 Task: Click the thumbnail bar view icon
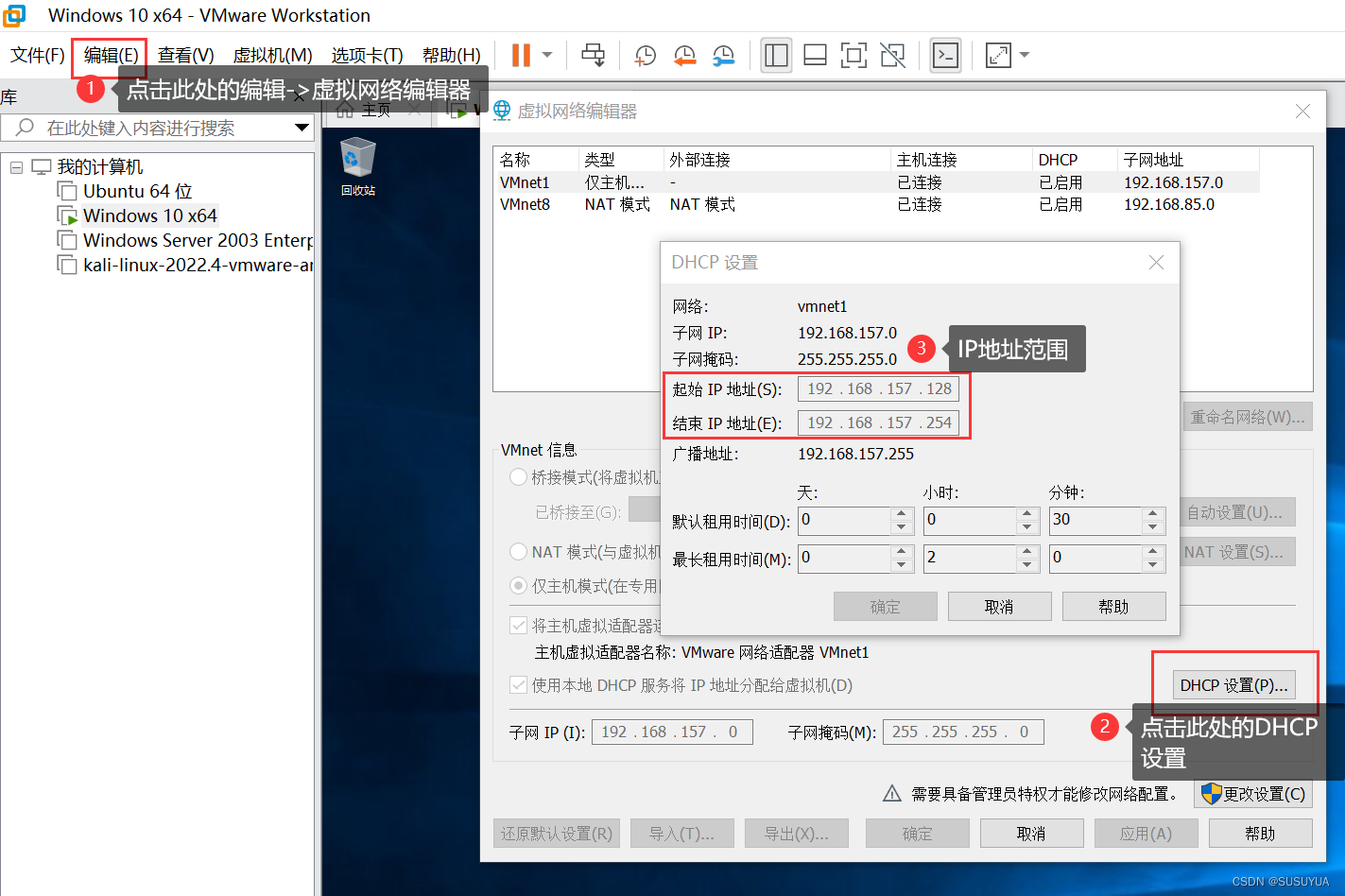point(815,55)
